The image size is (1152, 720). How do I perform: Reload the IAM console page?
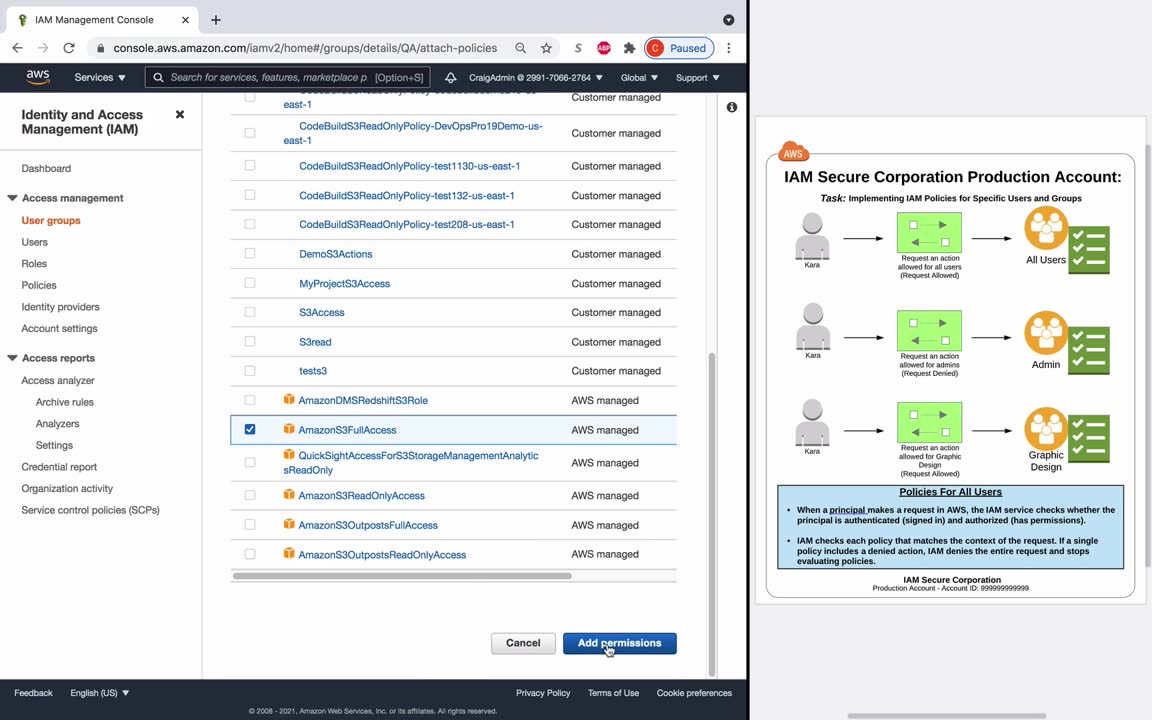pyautogui.click(x=69, y=48)
